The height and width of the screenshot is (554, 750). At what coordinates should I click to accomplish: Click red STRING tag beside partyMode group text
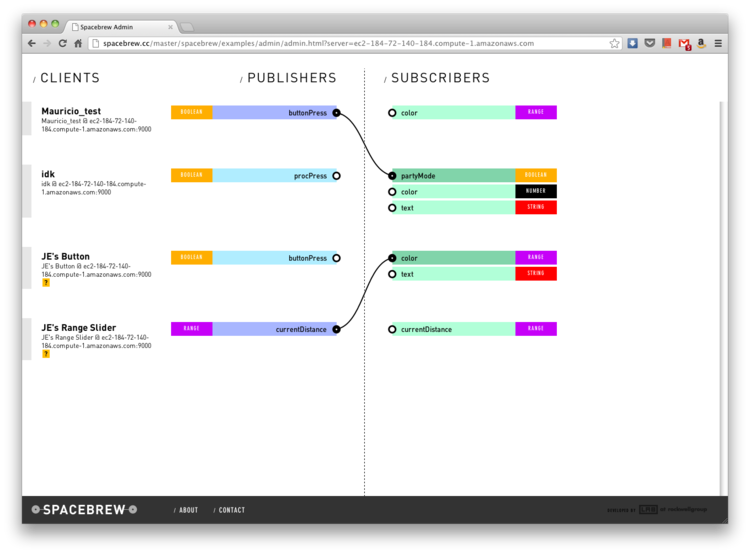point(536,207)
